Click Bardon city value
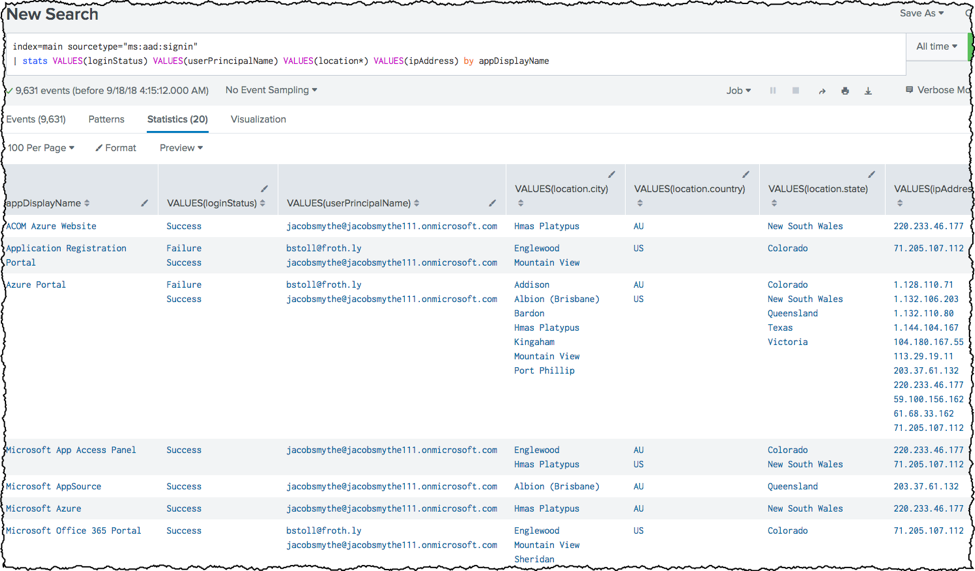Image resolution: width=975 pixels, height=571 pixels. coord(529,313)
